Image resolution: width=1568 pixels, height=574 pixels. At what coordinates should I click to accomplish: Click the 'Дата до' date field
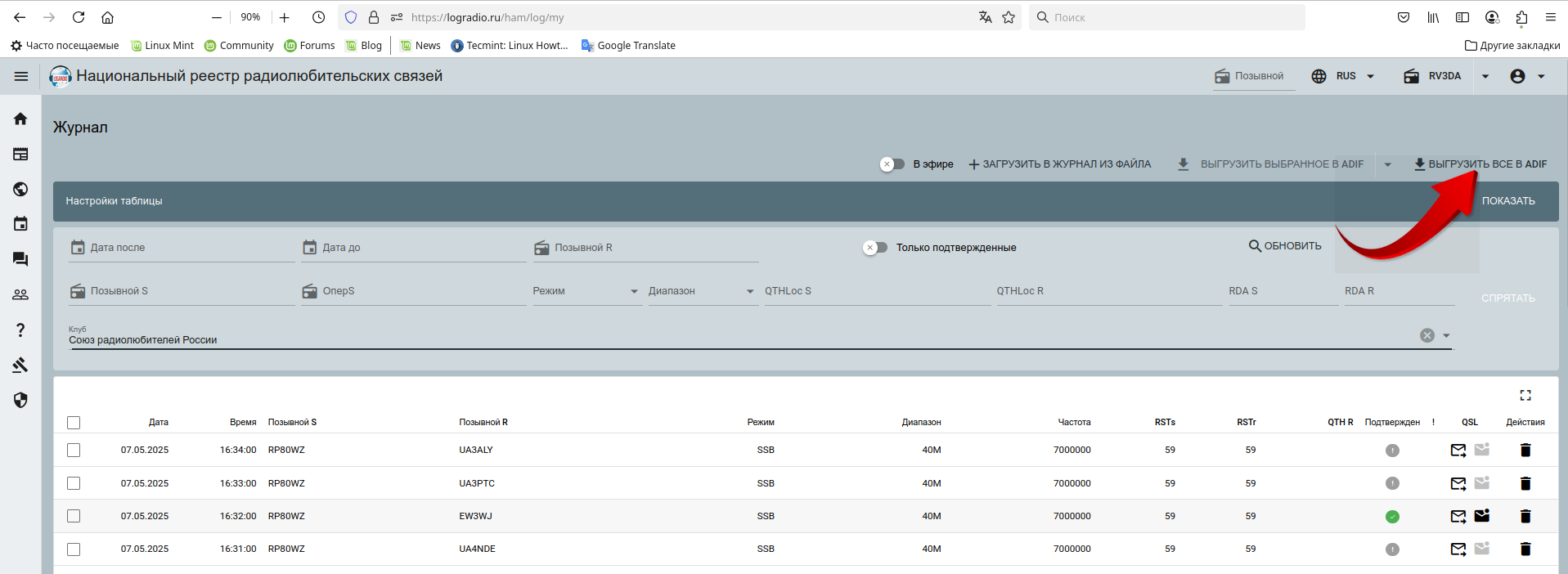(414, 248)
